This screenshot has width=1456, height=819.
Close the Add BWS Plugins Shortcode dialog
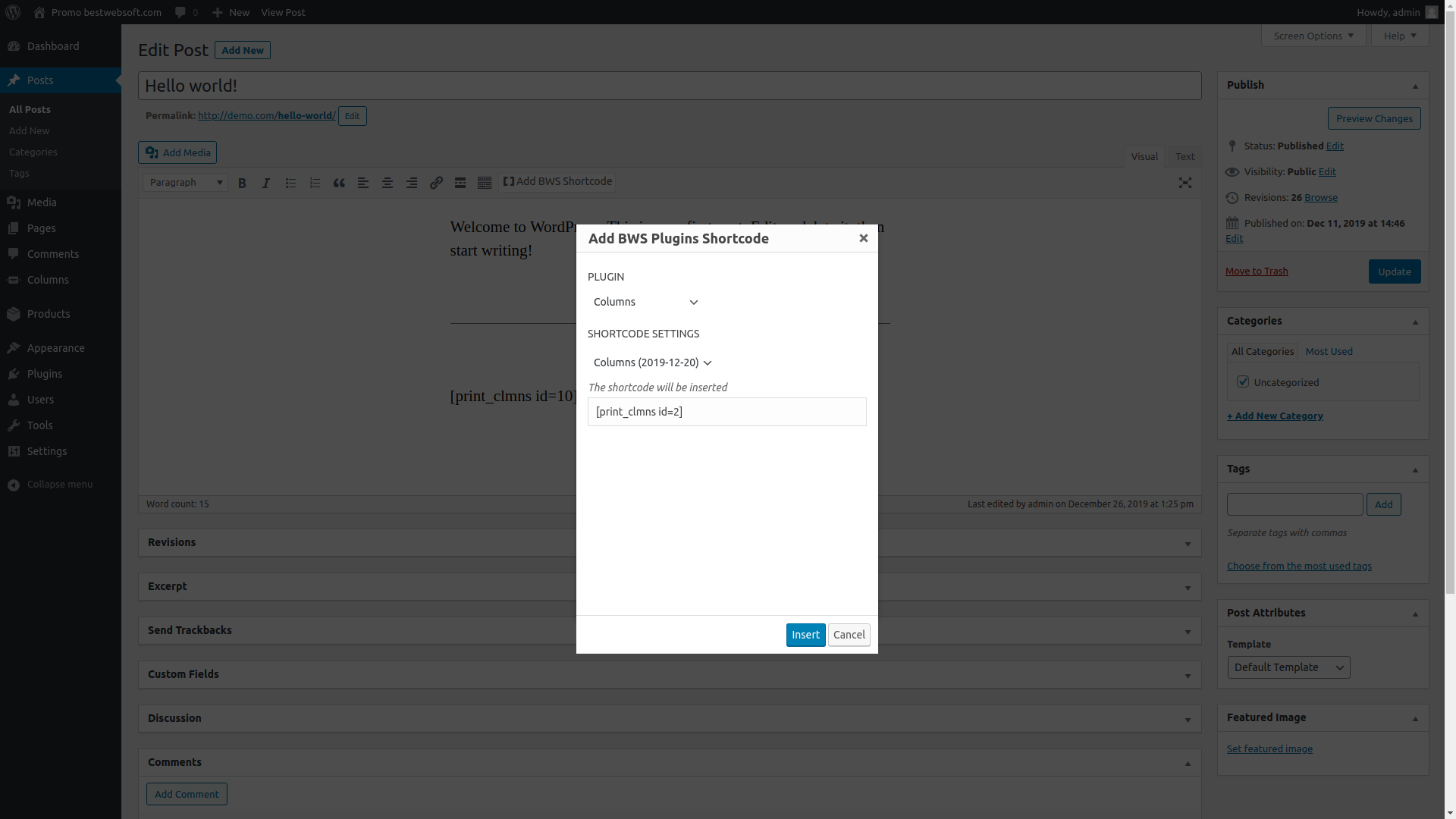point(863,238)
